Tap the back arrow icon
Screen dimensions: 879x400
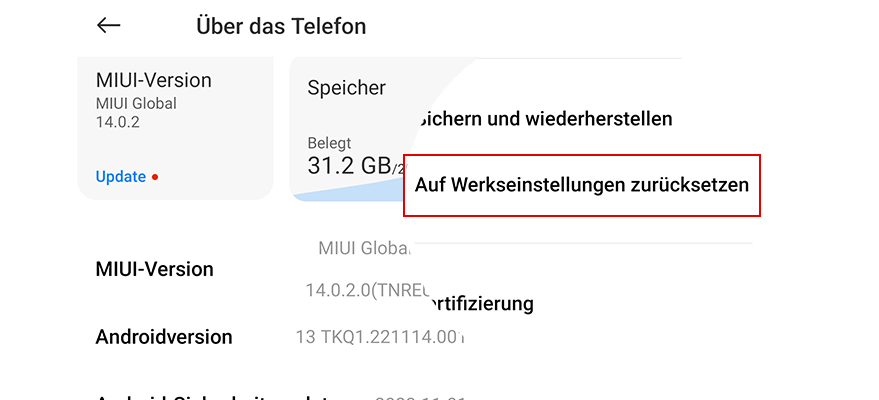[x=108, y=26]
